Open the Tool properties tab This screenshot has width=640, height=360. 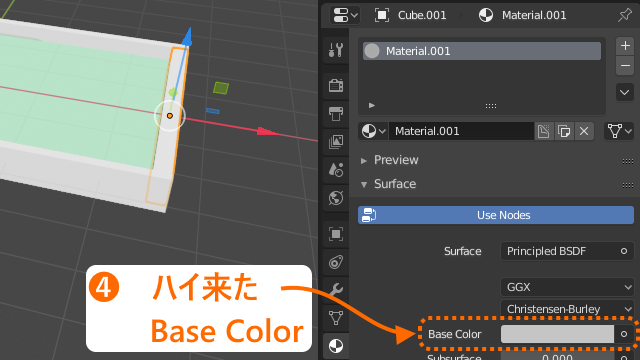coord(336,50)
